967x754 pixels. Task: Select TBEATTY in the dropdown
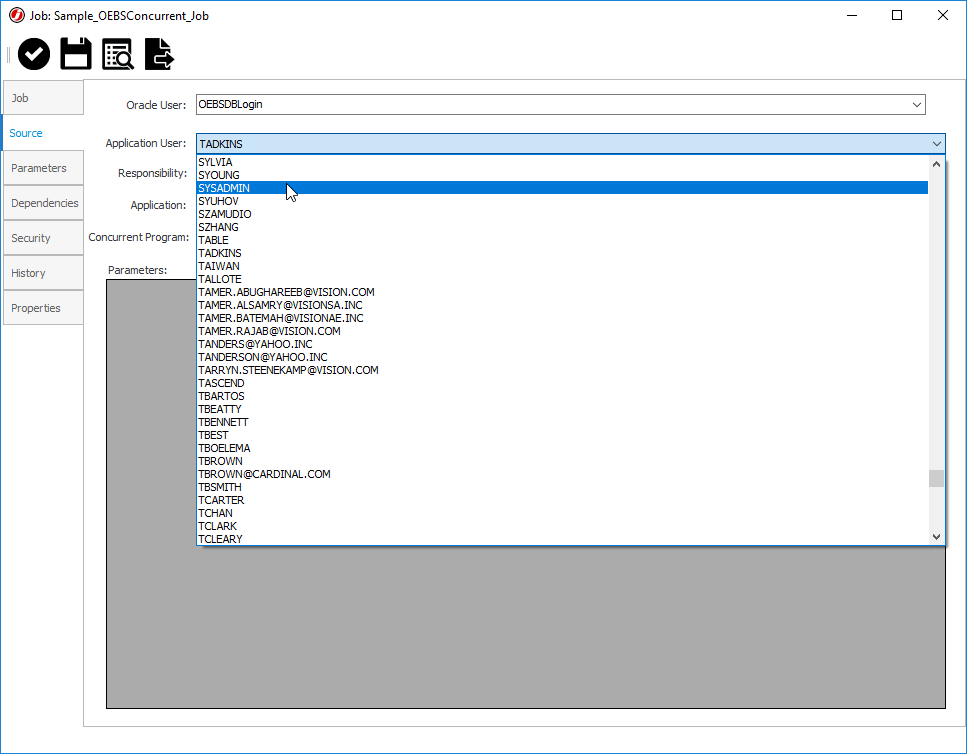click(x=562, y=409)
